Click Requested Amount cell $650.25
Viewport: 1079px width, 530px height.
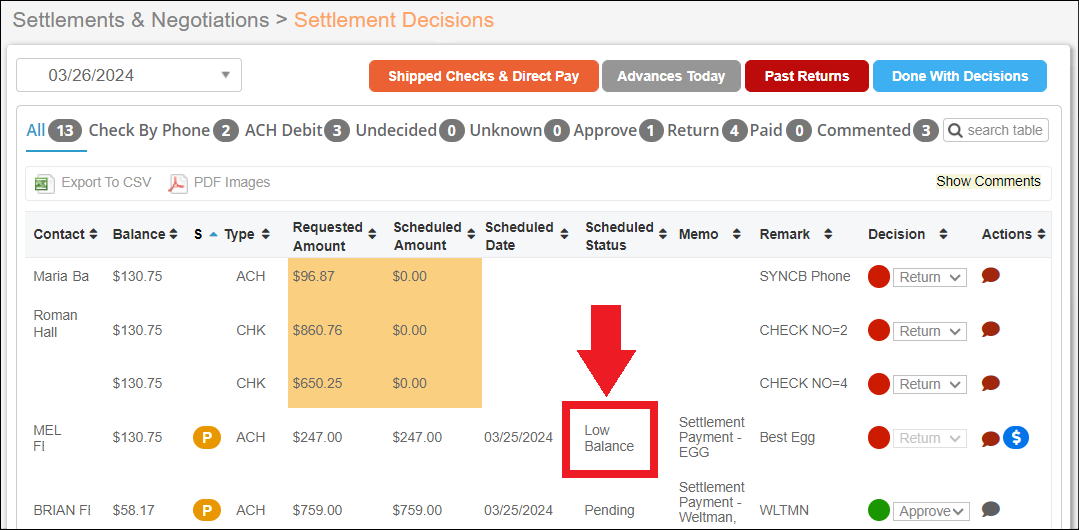(x=317, y=383)
